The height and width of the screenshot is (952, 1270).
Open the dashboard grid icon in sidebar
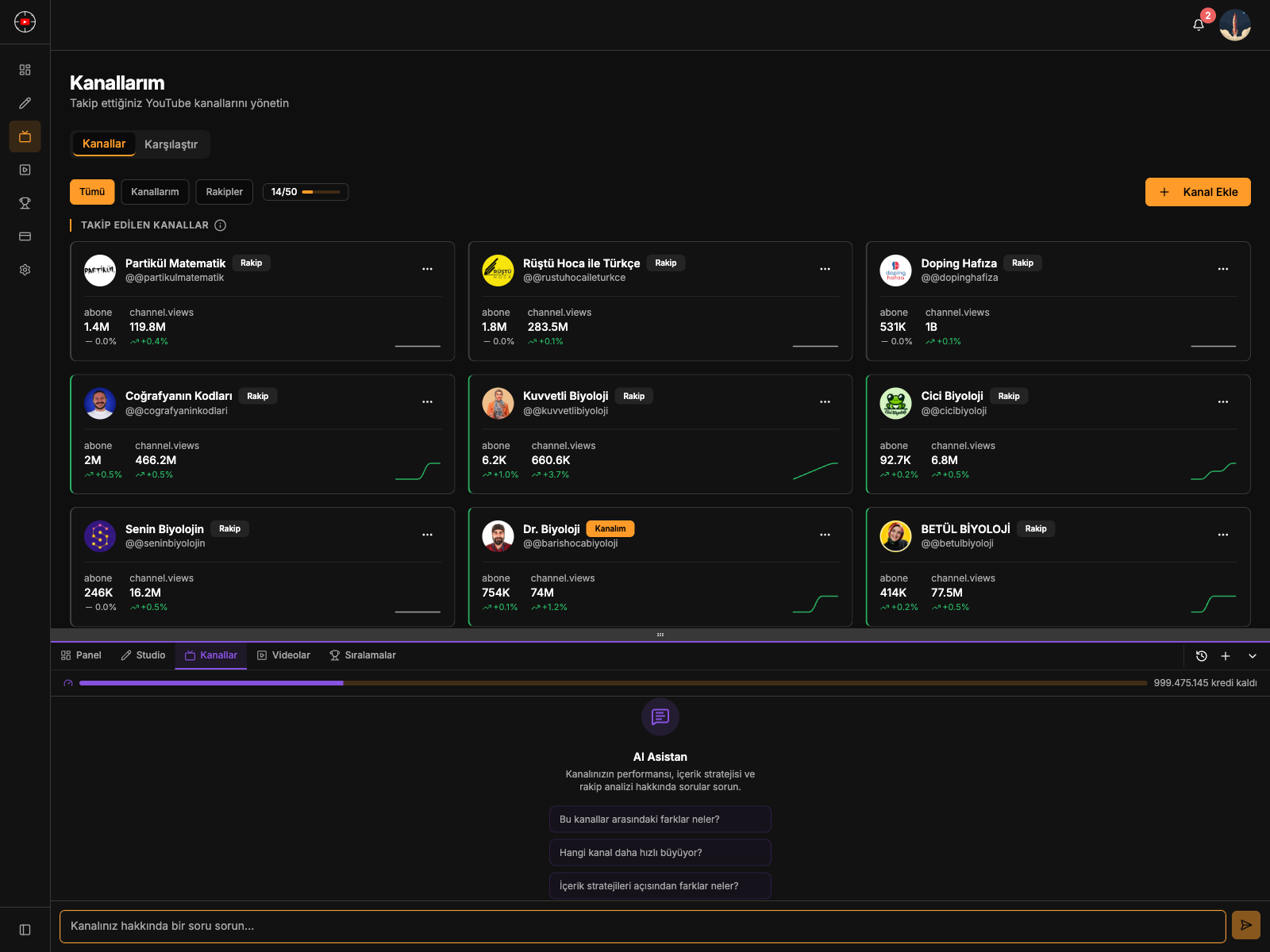click(x=25, y=70)
